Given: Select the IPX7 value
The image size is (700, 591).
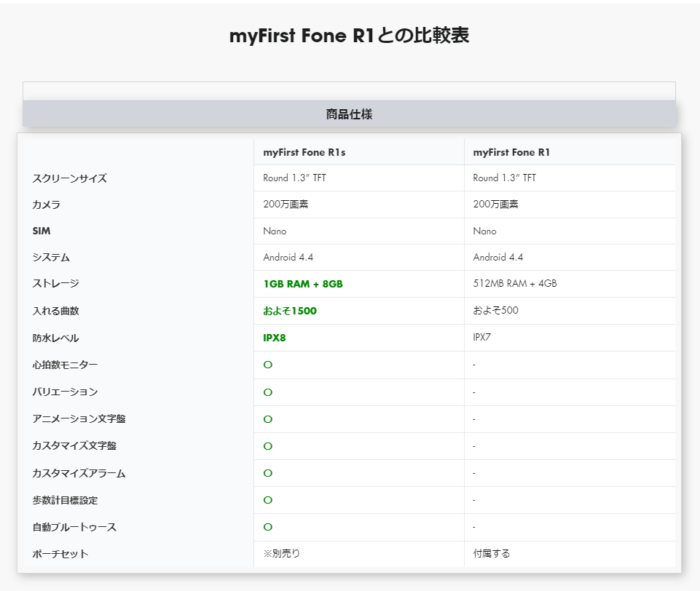Looking at the screenshot, I should coord(482,337).
